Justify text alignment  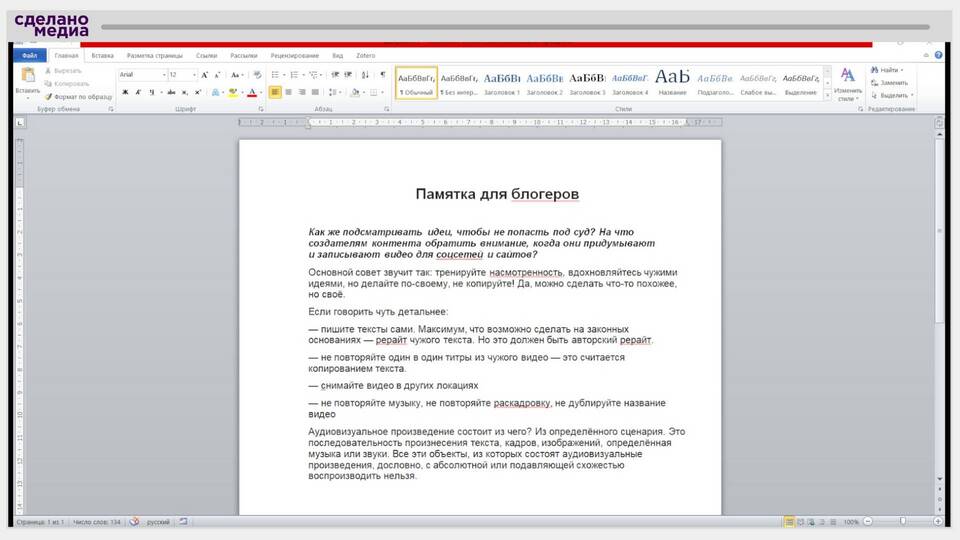click(315, 92)
